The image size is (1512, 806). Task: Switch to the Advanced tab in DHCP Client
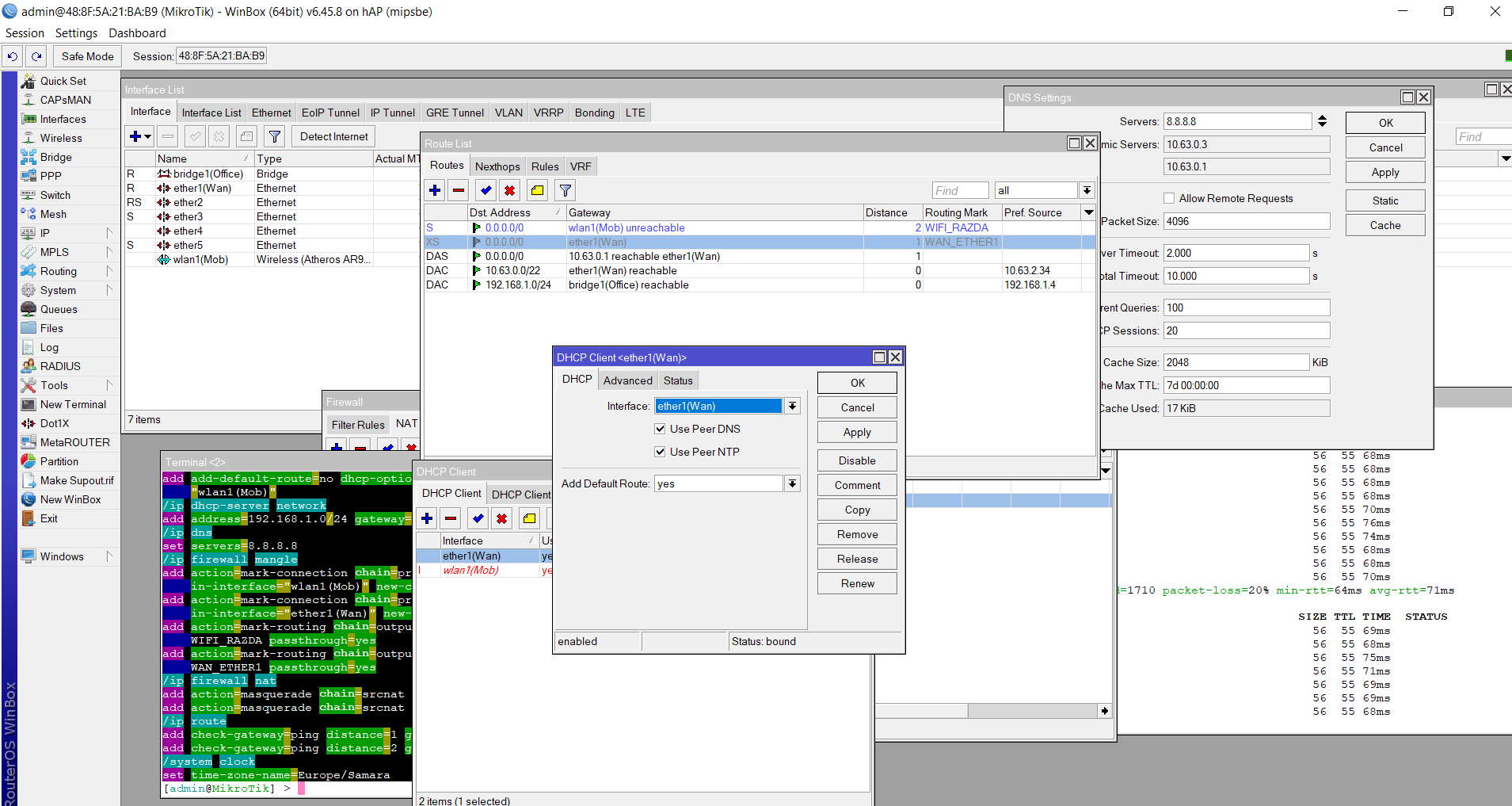pyautogui.click(x=628, y=380)
